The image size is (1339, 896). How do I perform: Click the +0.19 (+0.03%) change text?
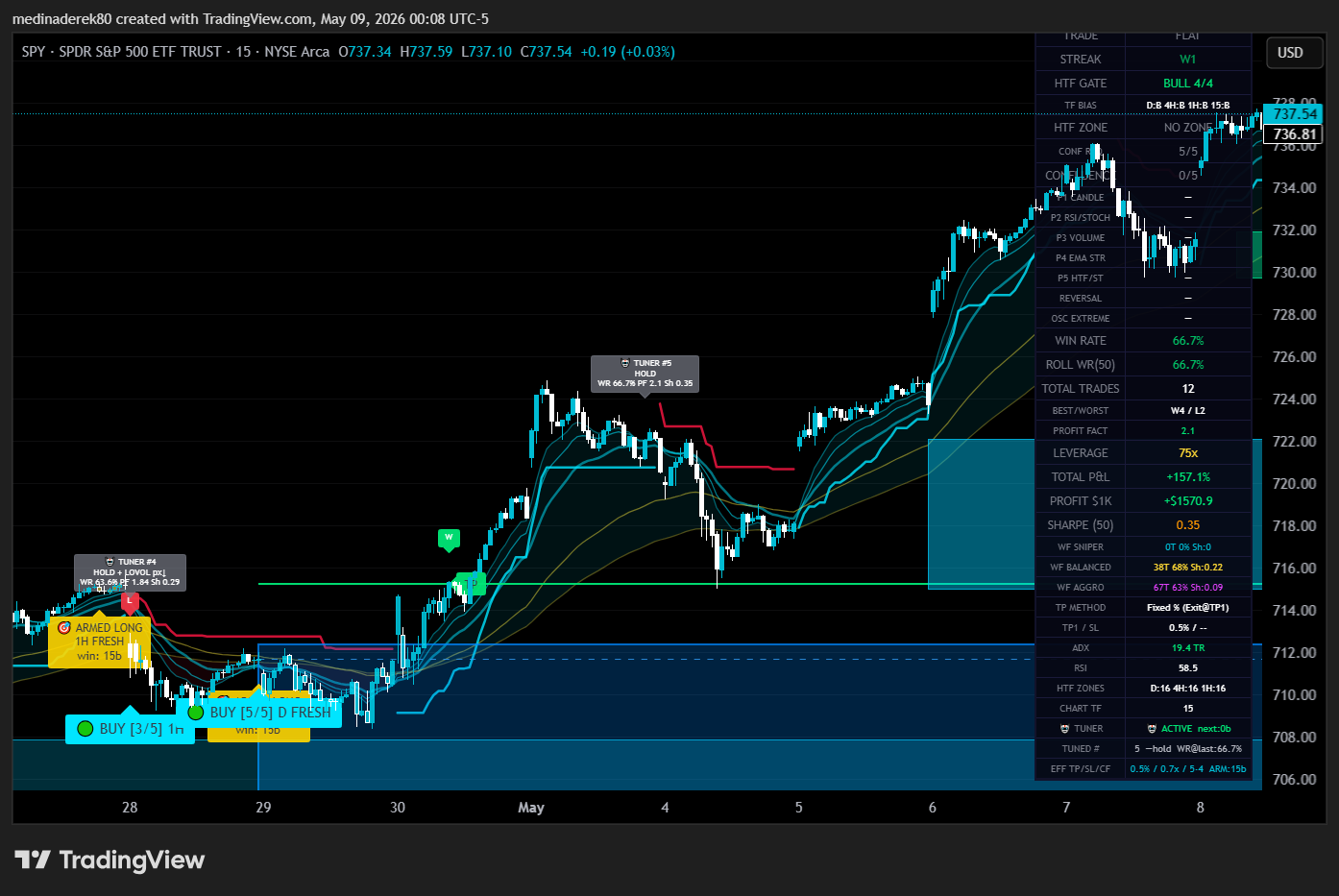pos(627,52)
